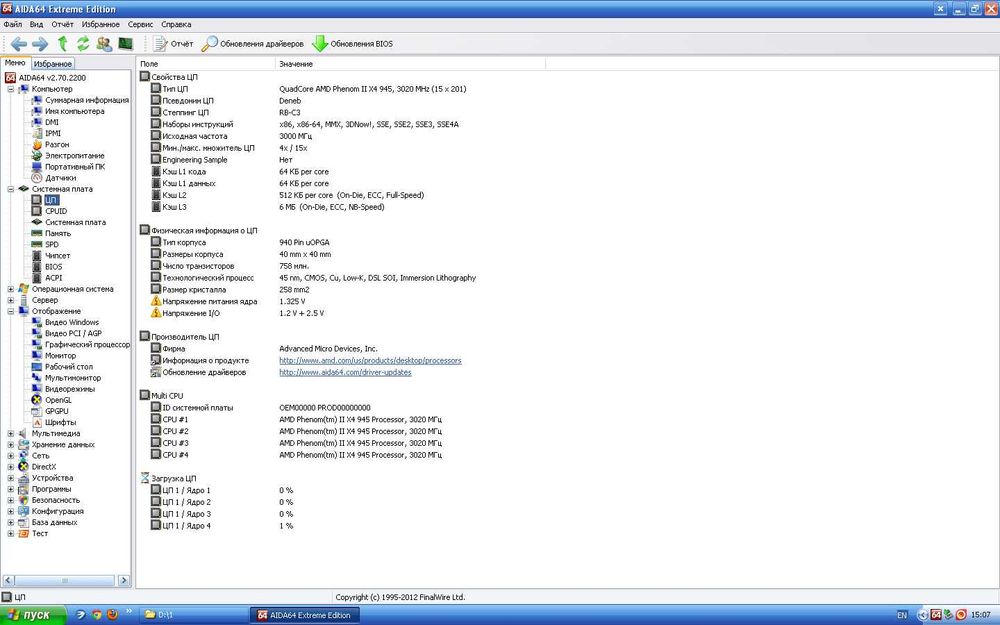The image size is (1000, 625).
Task: Click Обновления BIOS toolbar button
Action: pyautogui.click(x=353, y=44)
